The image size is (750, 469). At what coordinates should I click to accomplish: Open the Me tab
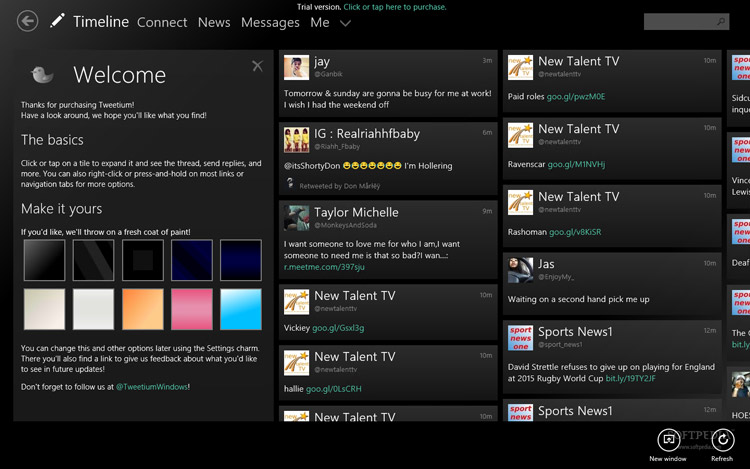pos(320,22)
